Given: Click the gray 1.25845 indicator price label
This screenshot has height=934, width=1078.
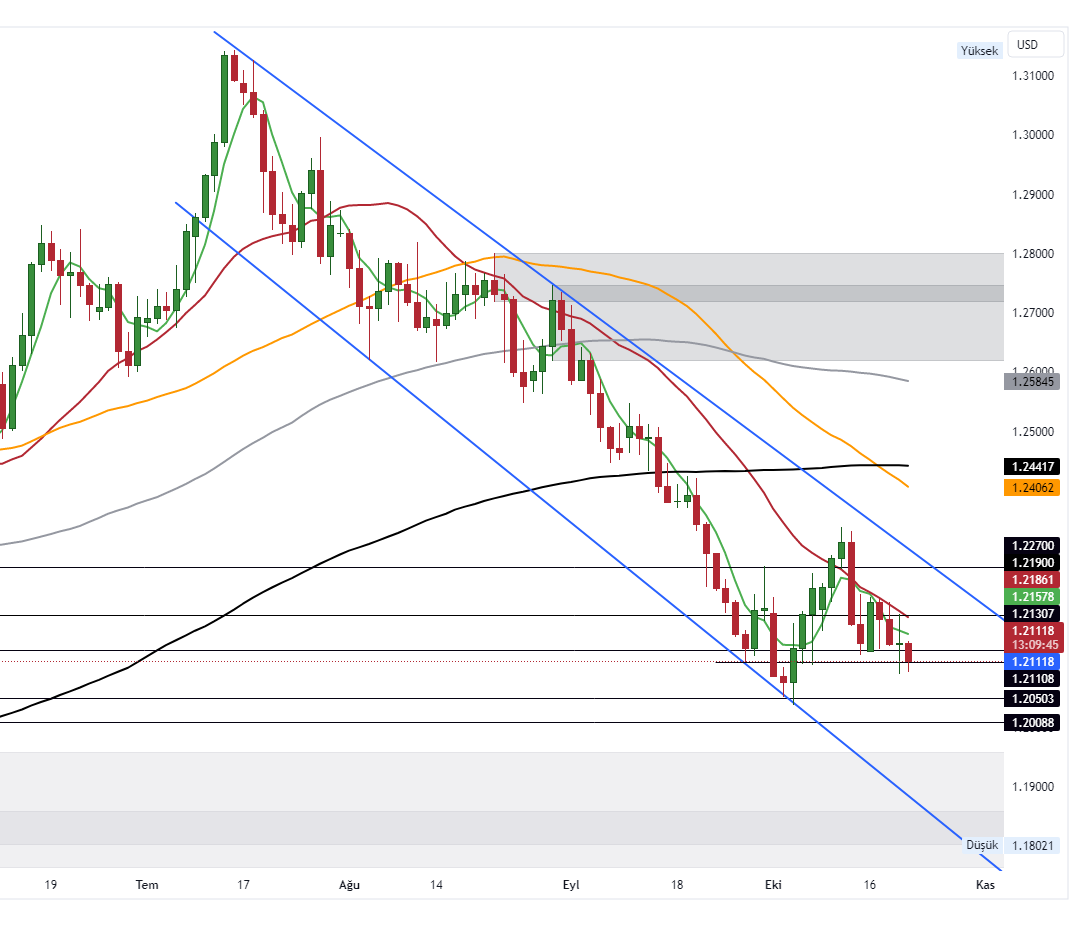Looking at the screenshot, I should point(1033,380).
